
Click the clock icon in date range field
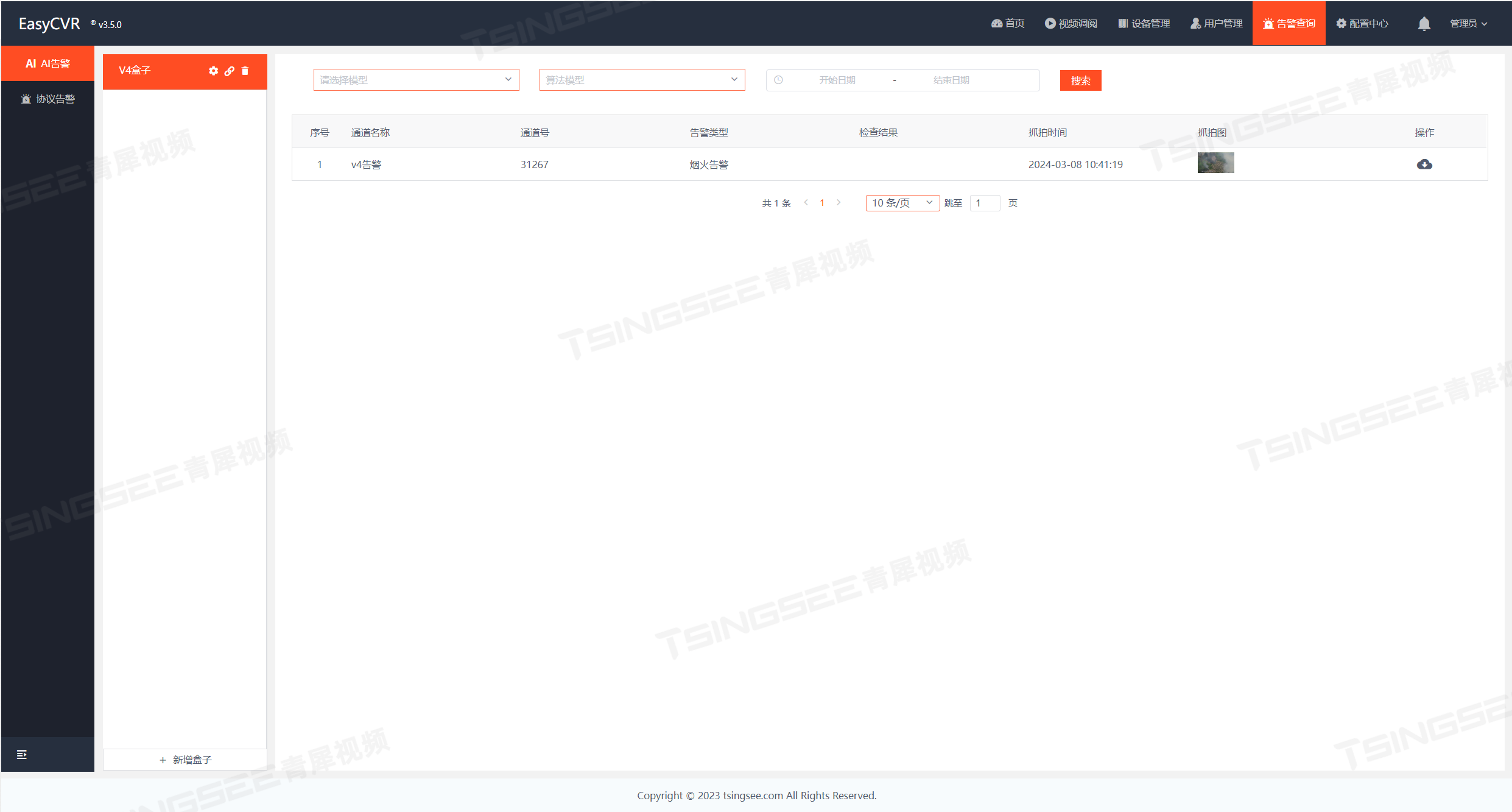pyautogui.click(x=778, y=80)
